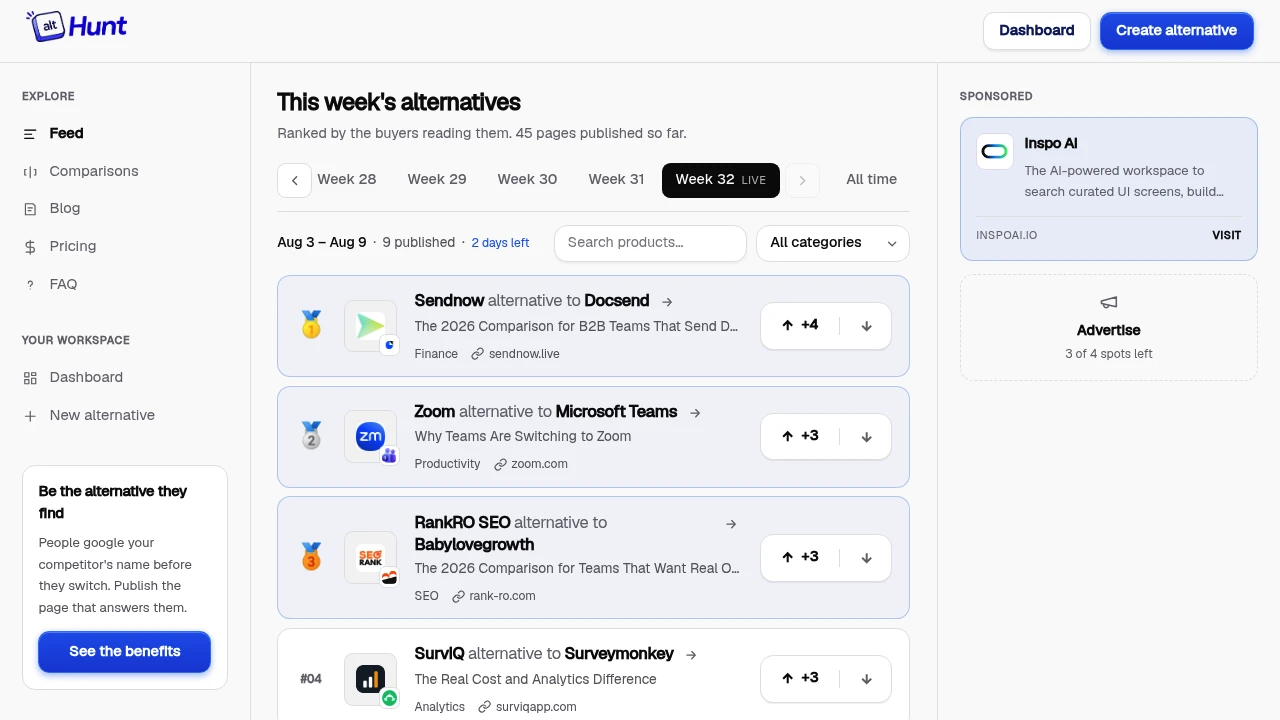Click the Sendnow gold medal rank
The height and width of the screenshot is (720, 1280).
[311, 325]
